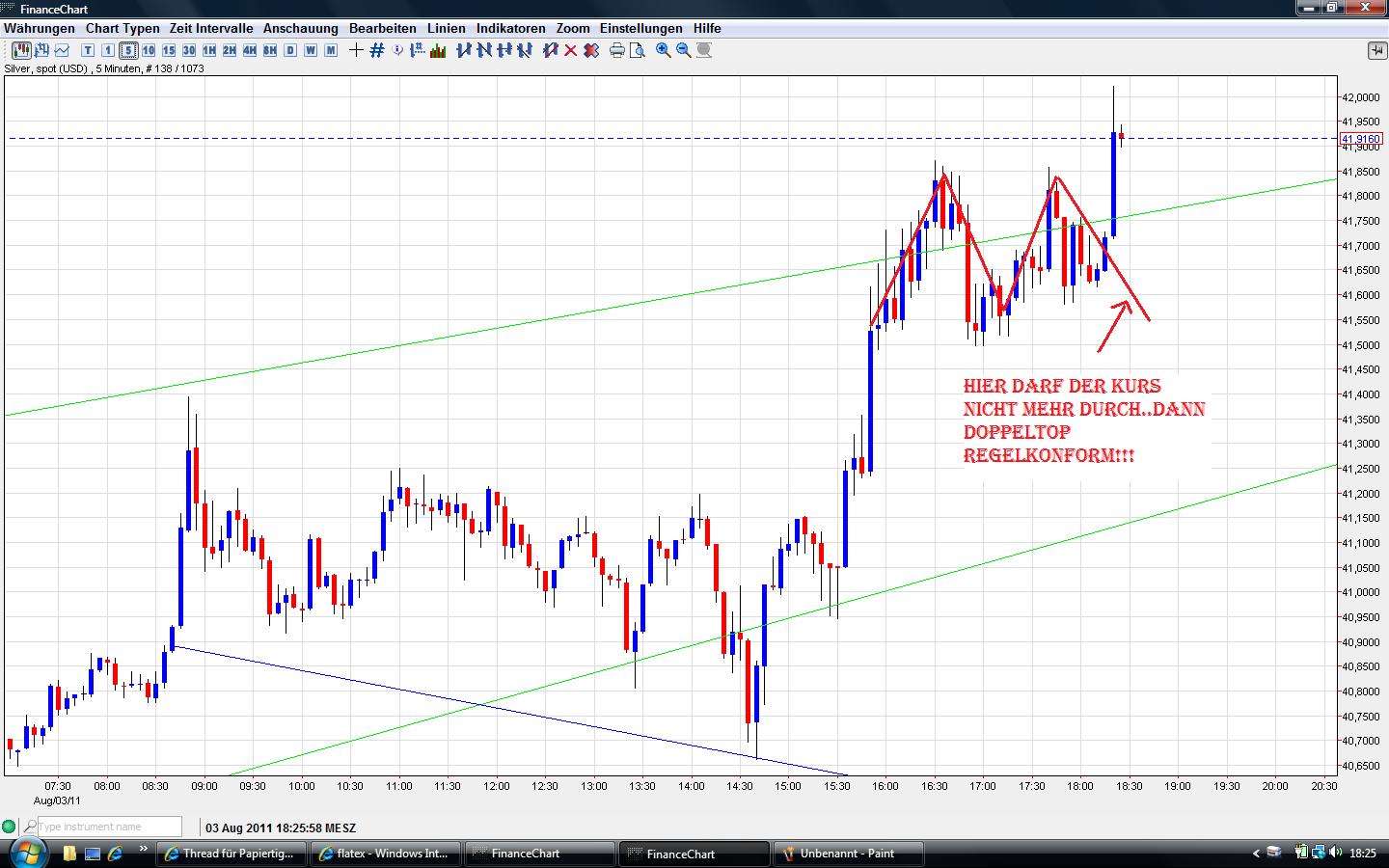Click the pin button at toolbar right
Viewport: 1389px width, 868px height.
1375,50
